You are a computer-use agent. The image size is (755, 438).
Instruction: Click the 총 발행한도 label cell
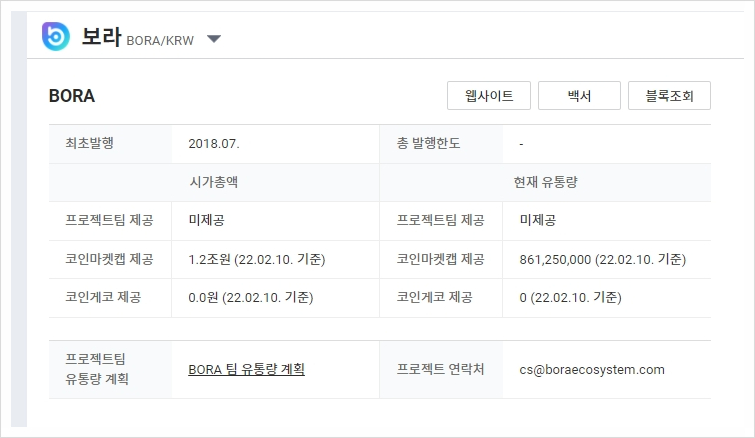click(x=441, y=144)
